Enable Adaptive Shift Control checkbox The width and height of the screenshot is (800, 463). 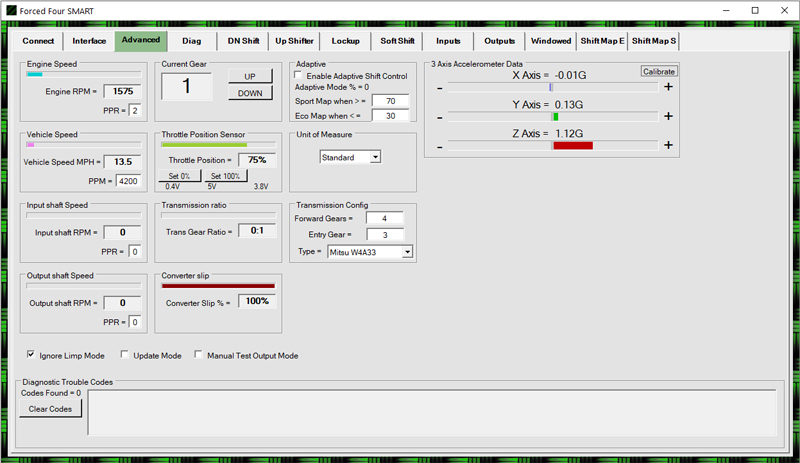coord(299,76)
